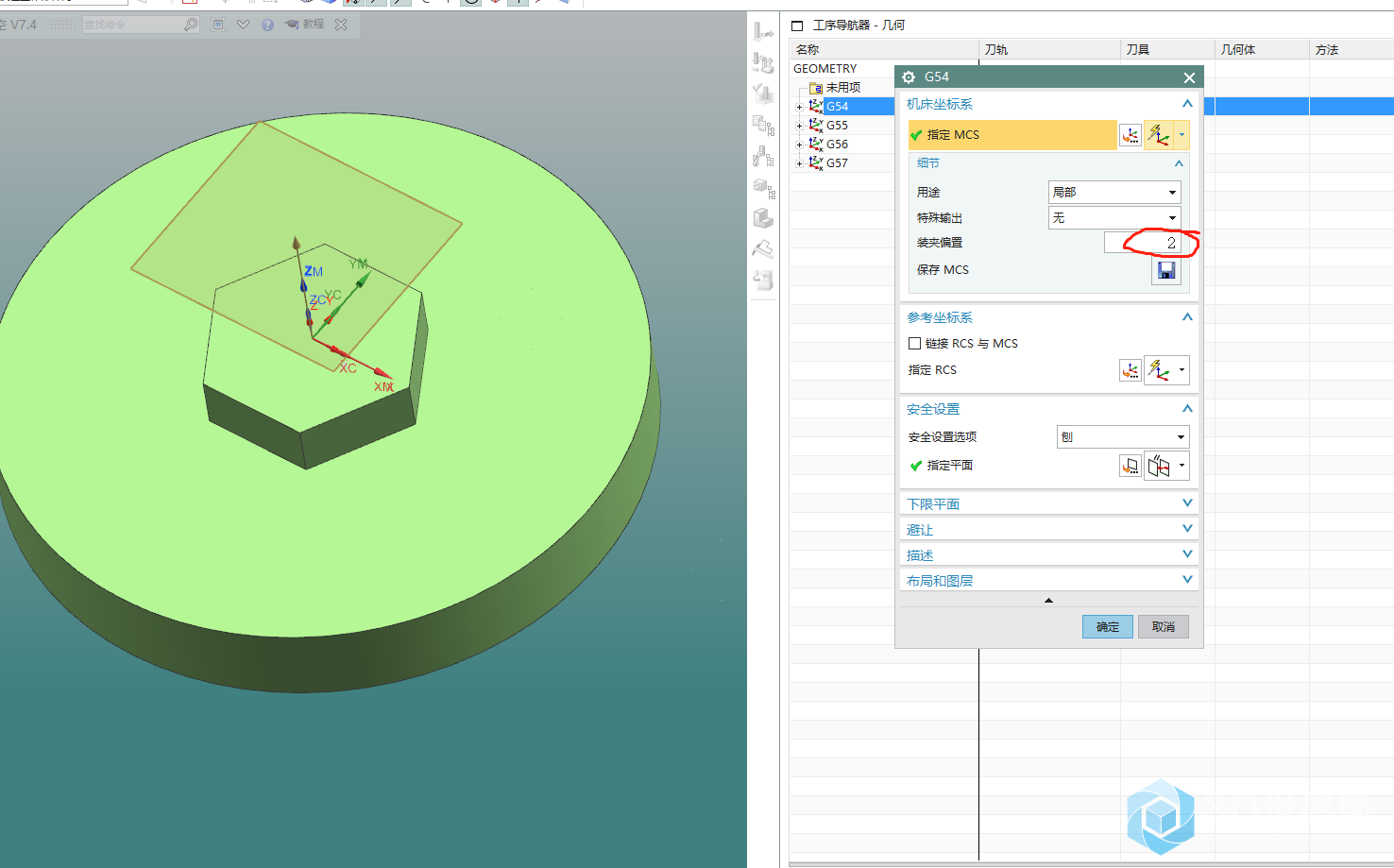Collapse the 细节 subsection
This screenshot has height=868, width=1394.
1179,163
